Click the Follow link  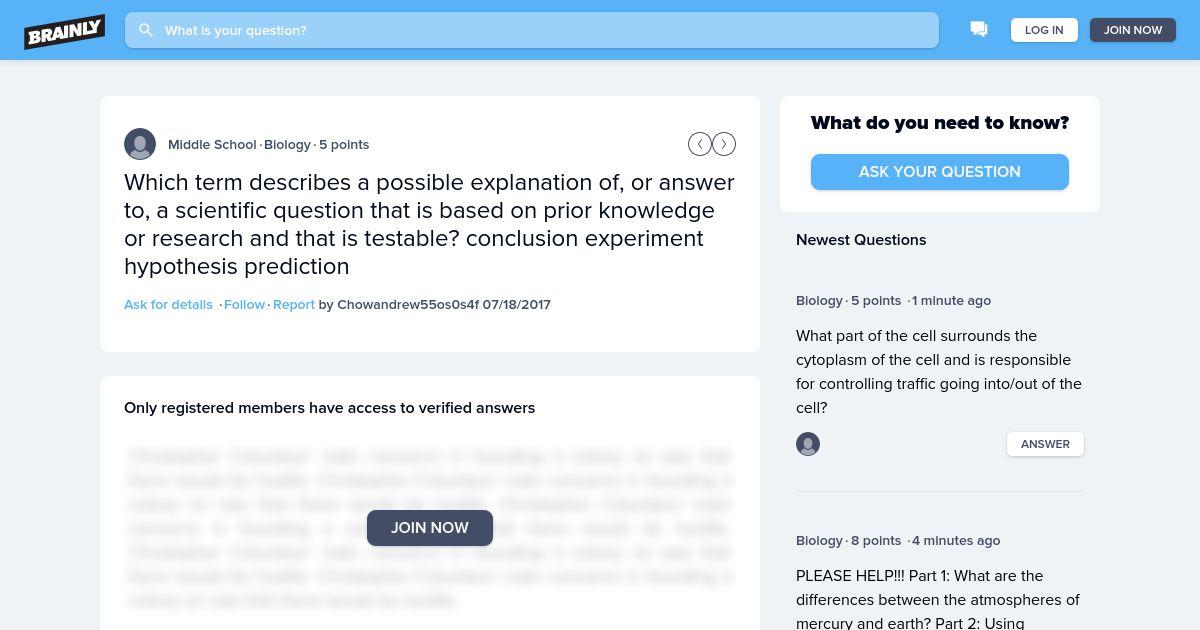[244, 304]
